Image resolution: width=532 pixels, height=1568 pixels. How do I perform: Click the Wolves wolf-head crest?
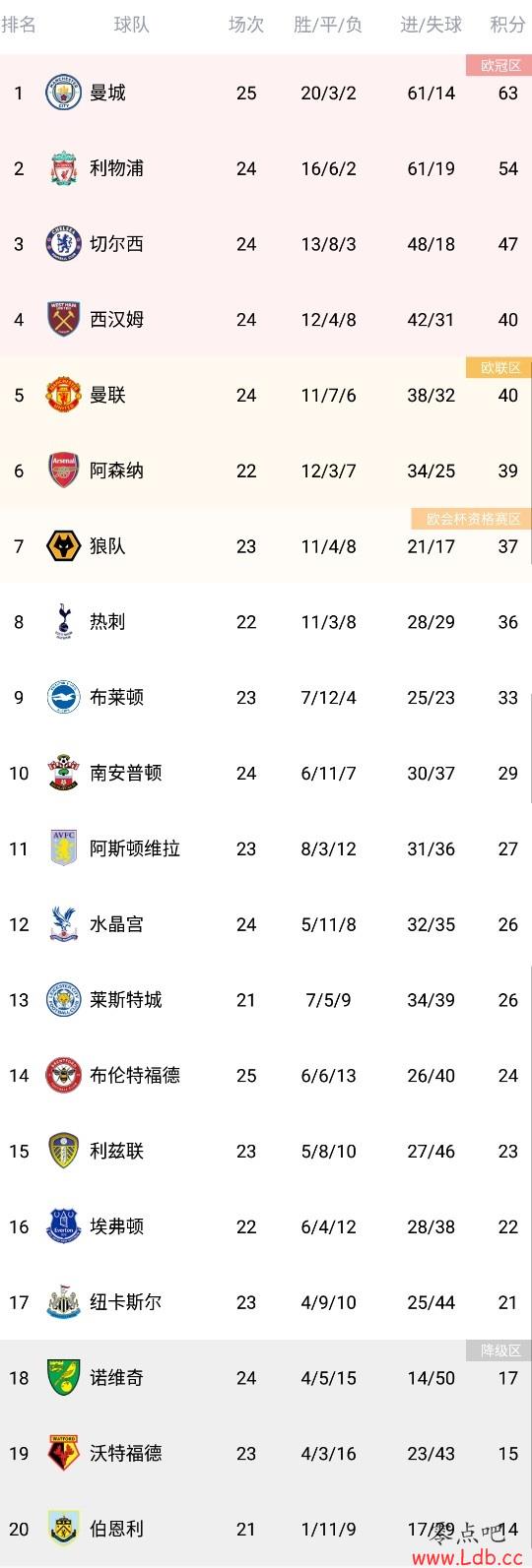coord(64,546)
